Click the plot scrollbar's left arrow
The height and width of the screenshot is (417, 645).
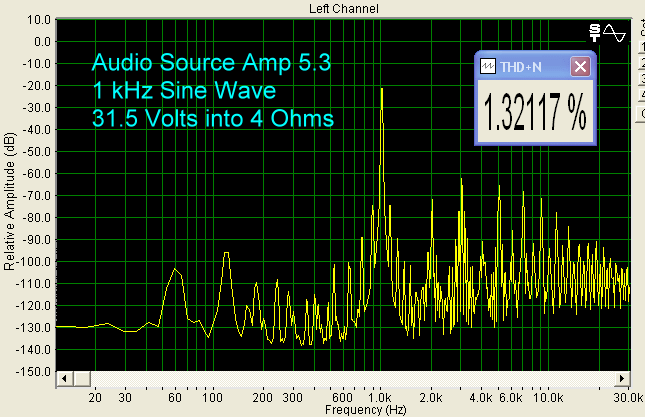click(x=64, y=378)
